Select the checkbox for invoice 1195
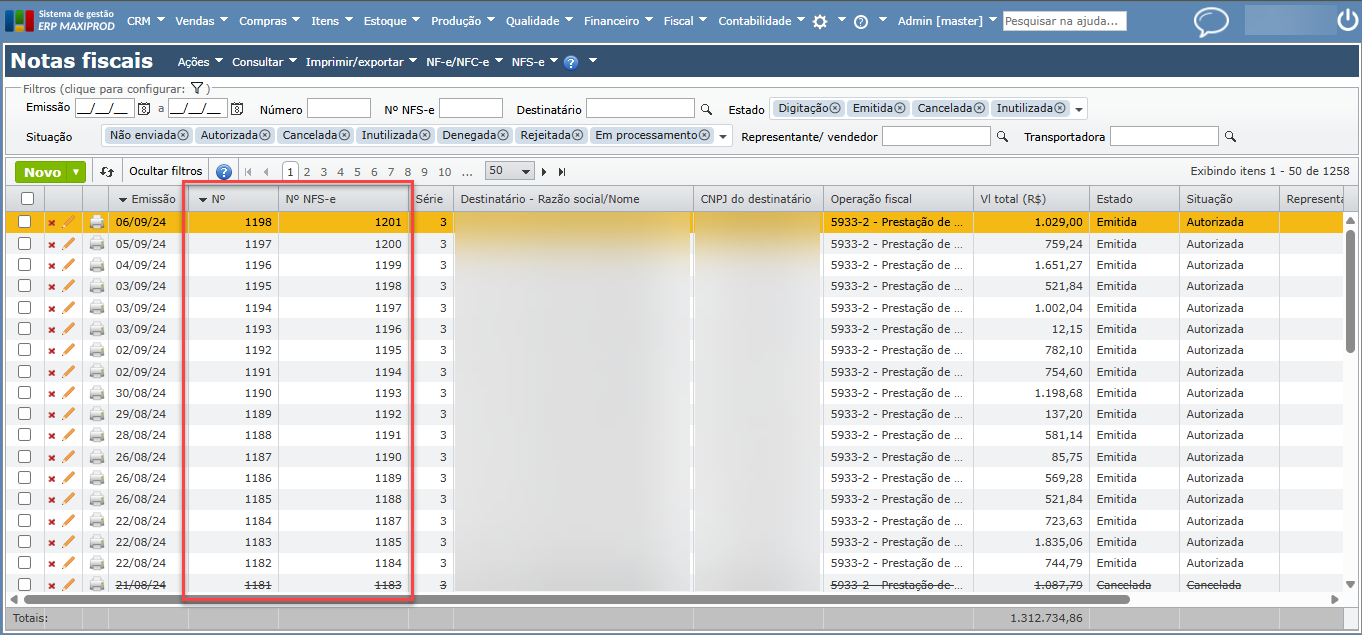This screenshot has width=1362, height=635. tap(25, 286)
